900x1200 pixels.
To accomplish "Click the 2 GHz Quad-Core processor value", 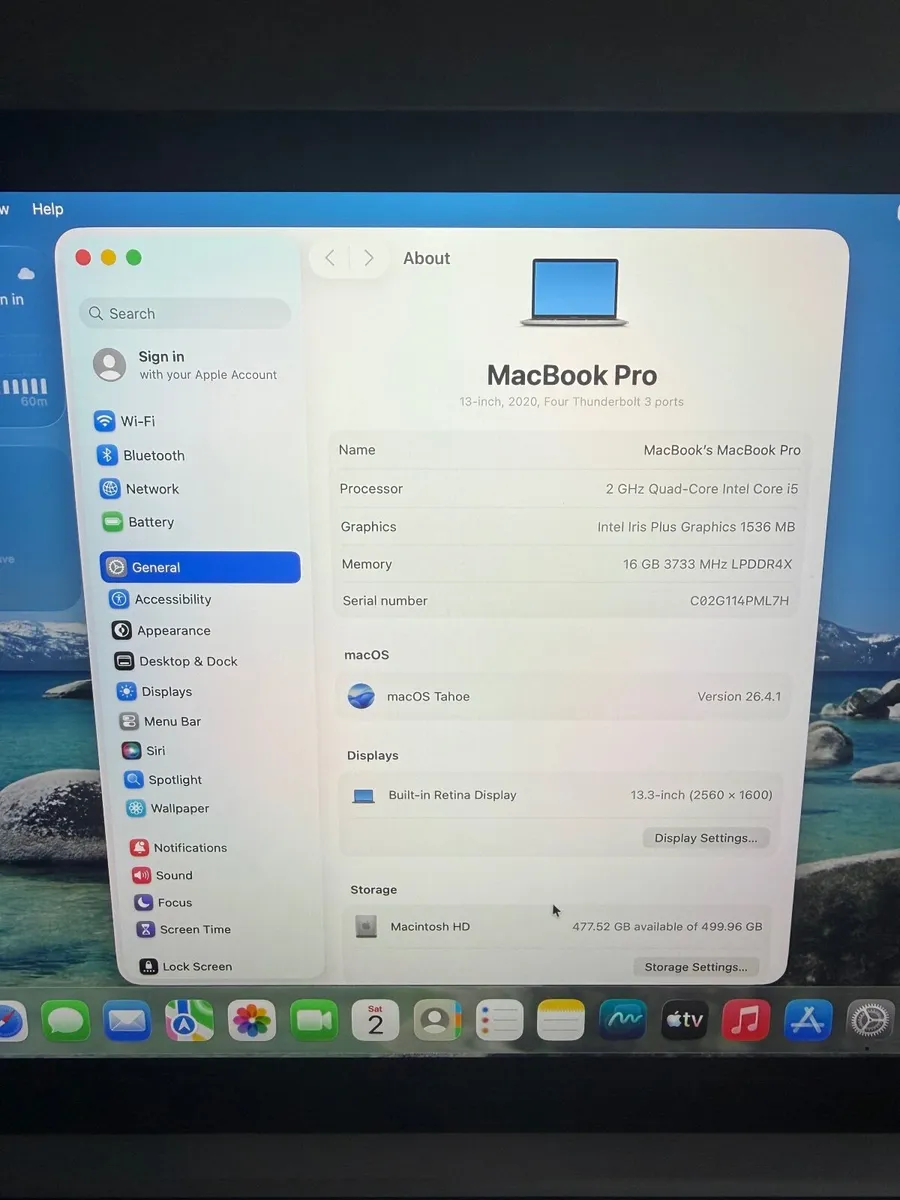I will (x=702, y=489).
